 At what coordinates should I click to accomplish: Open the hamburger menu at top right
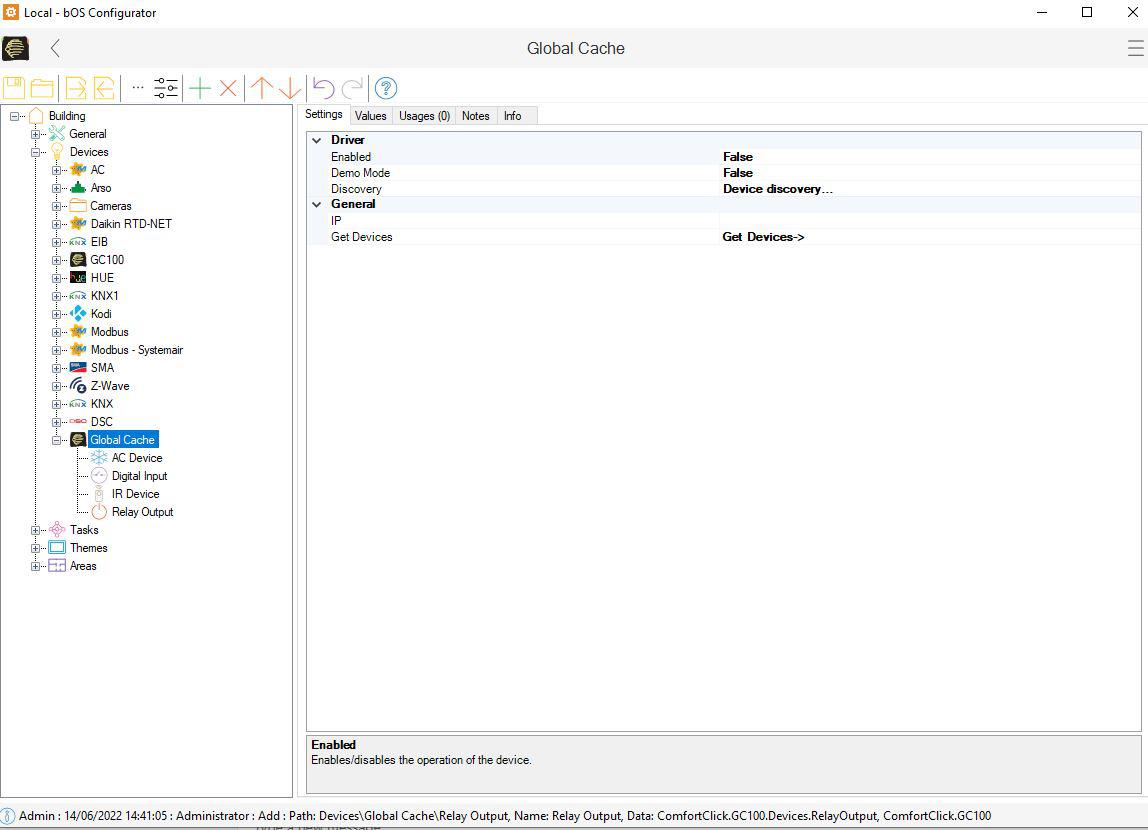pyautogui.click(x=1136, y=48)
